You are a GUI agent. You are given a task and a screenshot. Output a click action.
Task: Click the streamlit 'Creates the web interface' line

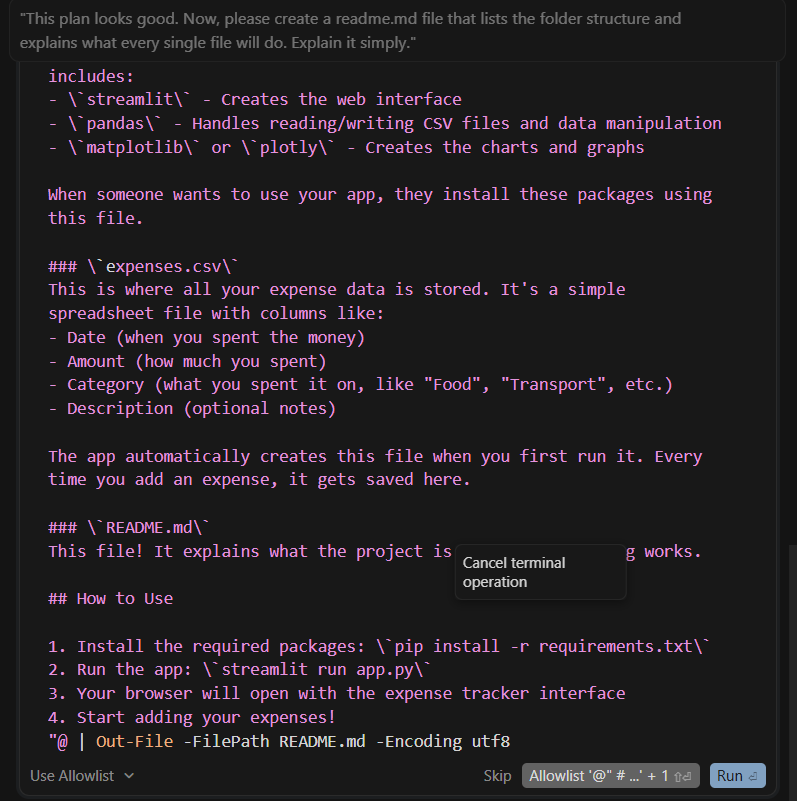(x=254, y=99)
